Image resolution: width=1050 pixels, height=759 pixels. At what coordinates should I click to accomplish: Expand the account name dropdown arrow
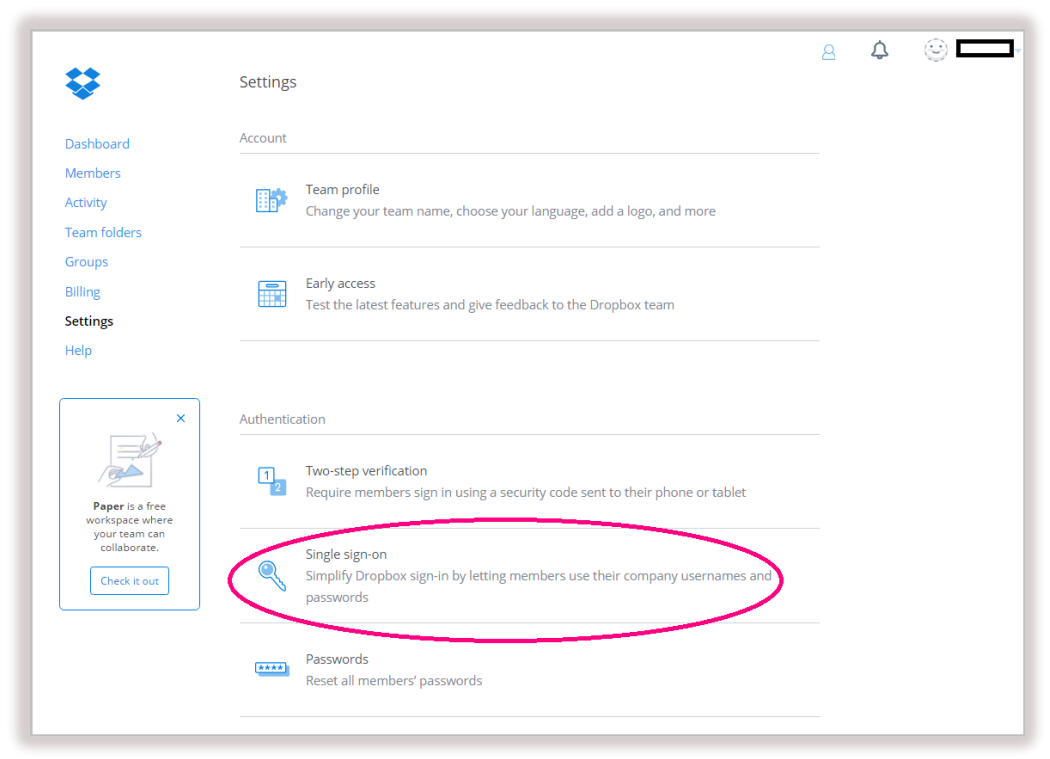coord(1018,50)
